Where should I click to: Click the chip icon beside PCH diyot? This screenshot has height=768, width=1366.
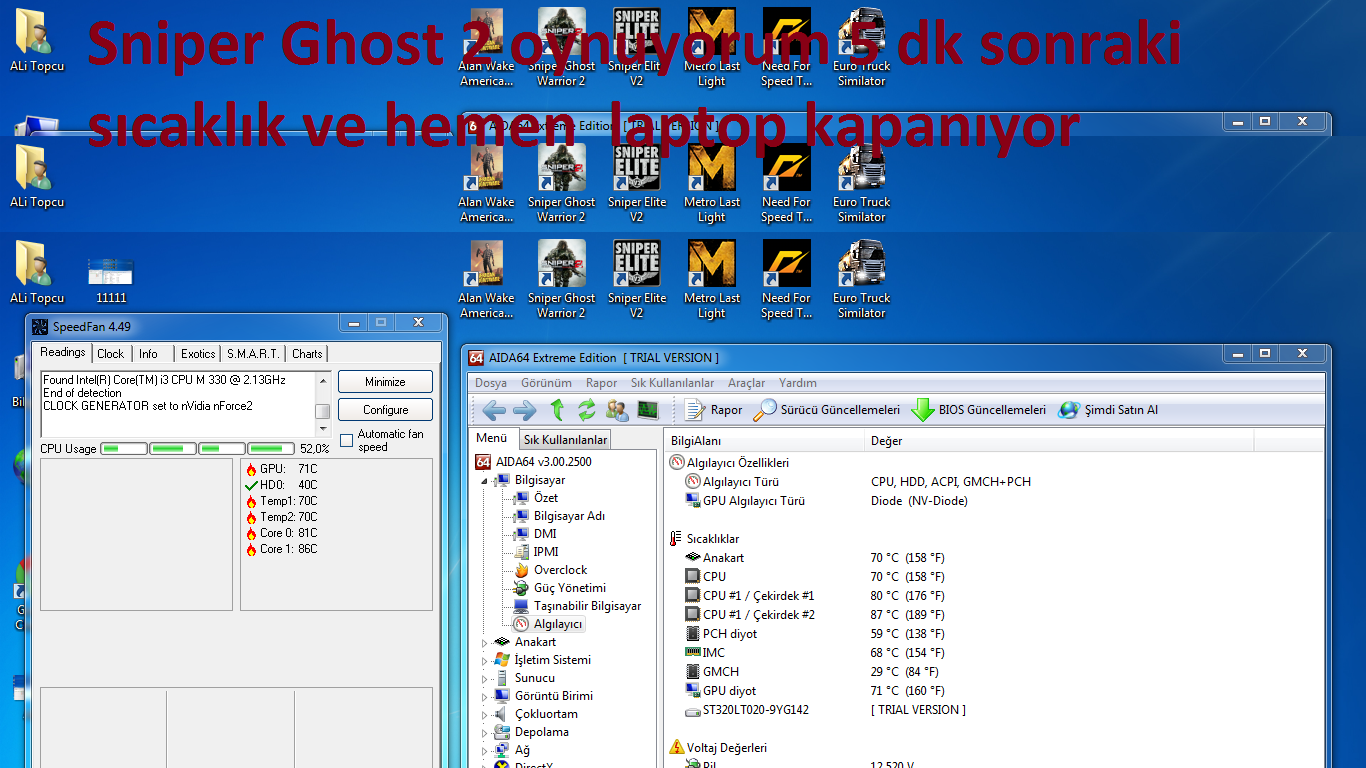click(x=693, y=634)
